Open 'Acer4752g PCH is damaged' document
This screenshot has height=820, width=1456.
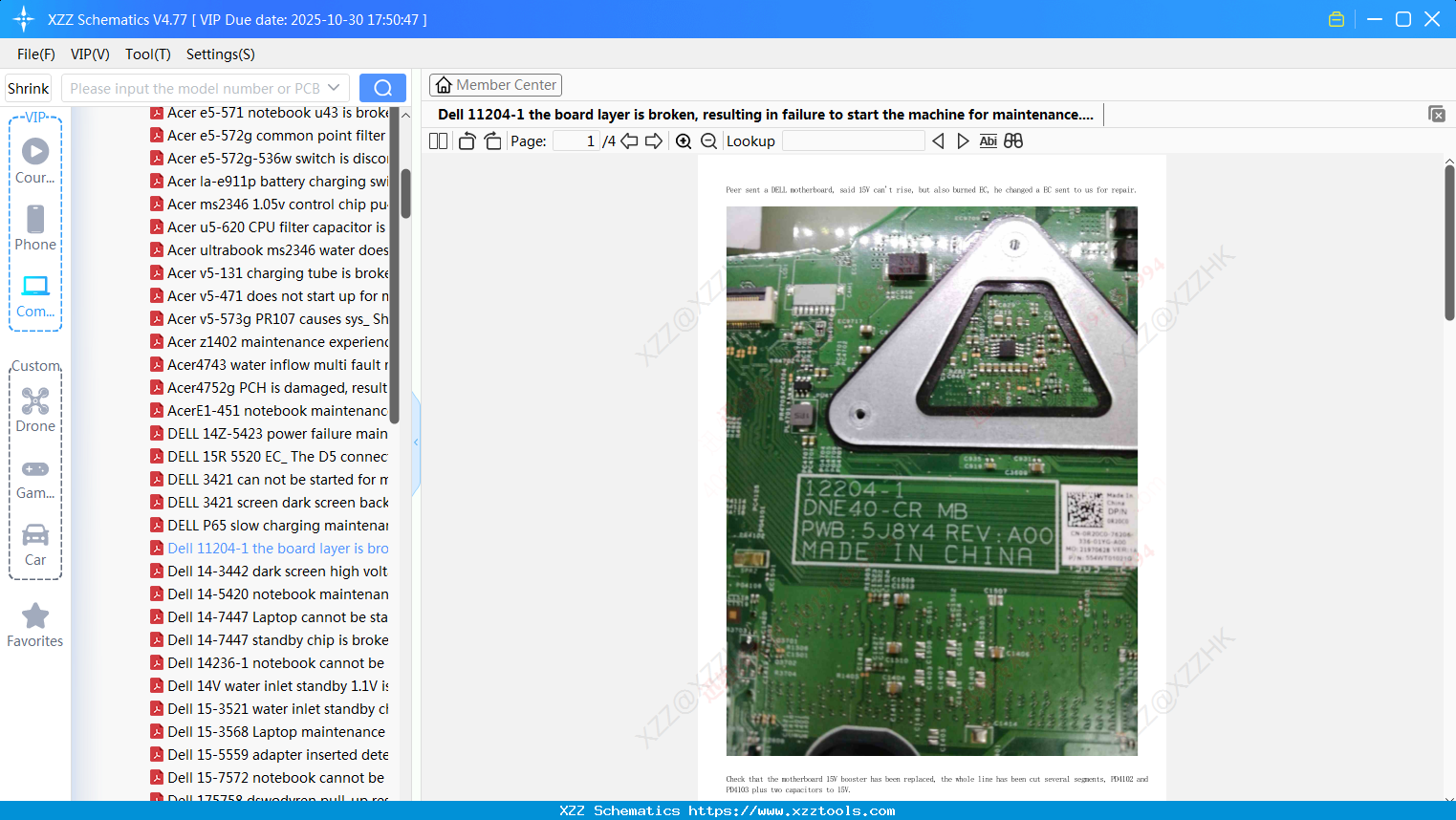coord(269,388)
